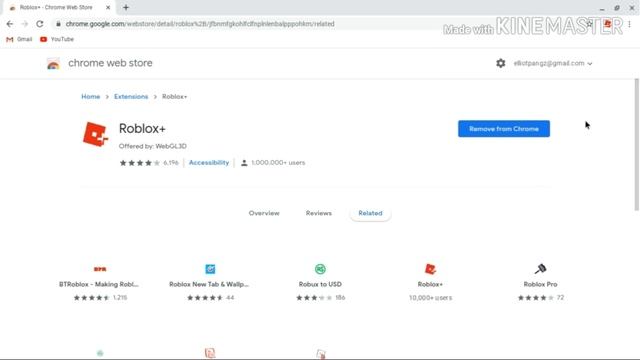Select the Related tab
This screenshot has width=640, height=360.
[370, 213]
